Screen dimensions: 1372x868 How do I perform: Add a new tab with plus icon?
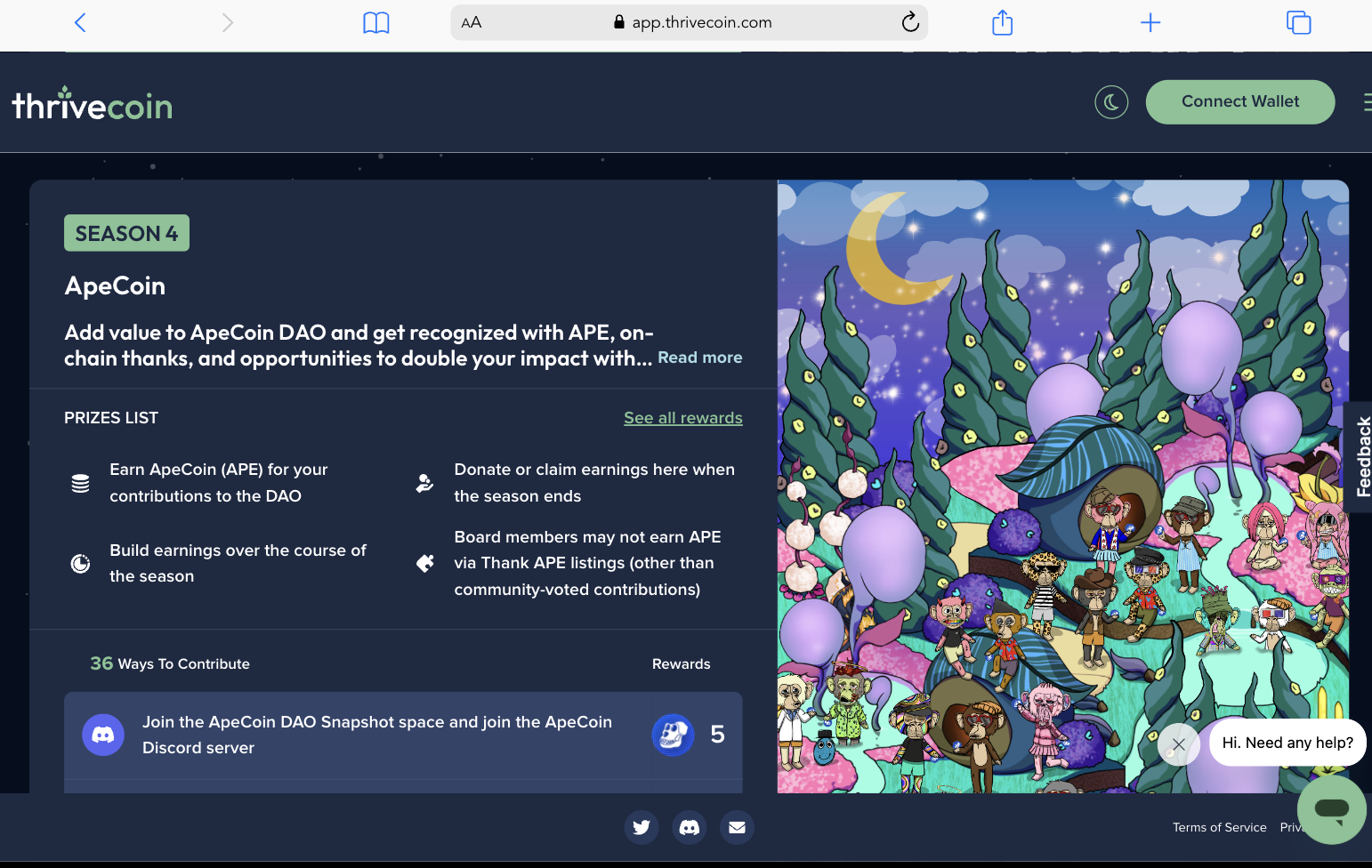pyautogui.click(x=1150, y=22)
